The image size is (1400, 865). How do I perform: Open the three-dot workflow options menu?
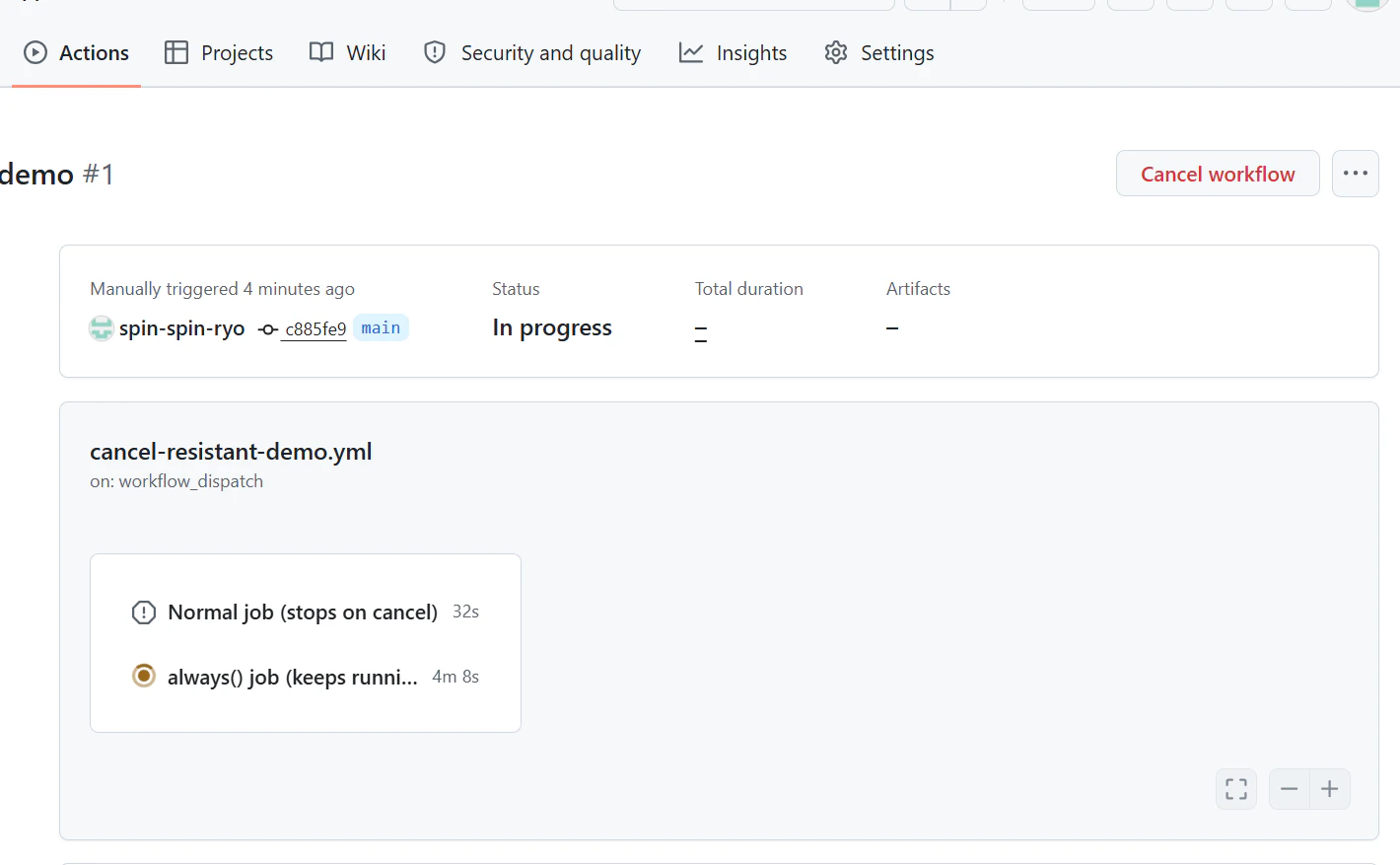click(1356, 174)
